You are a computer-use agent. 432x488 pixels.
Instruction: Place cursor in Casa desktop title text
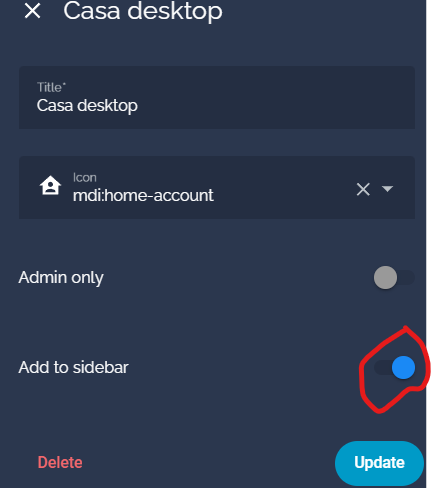point(87,106)
